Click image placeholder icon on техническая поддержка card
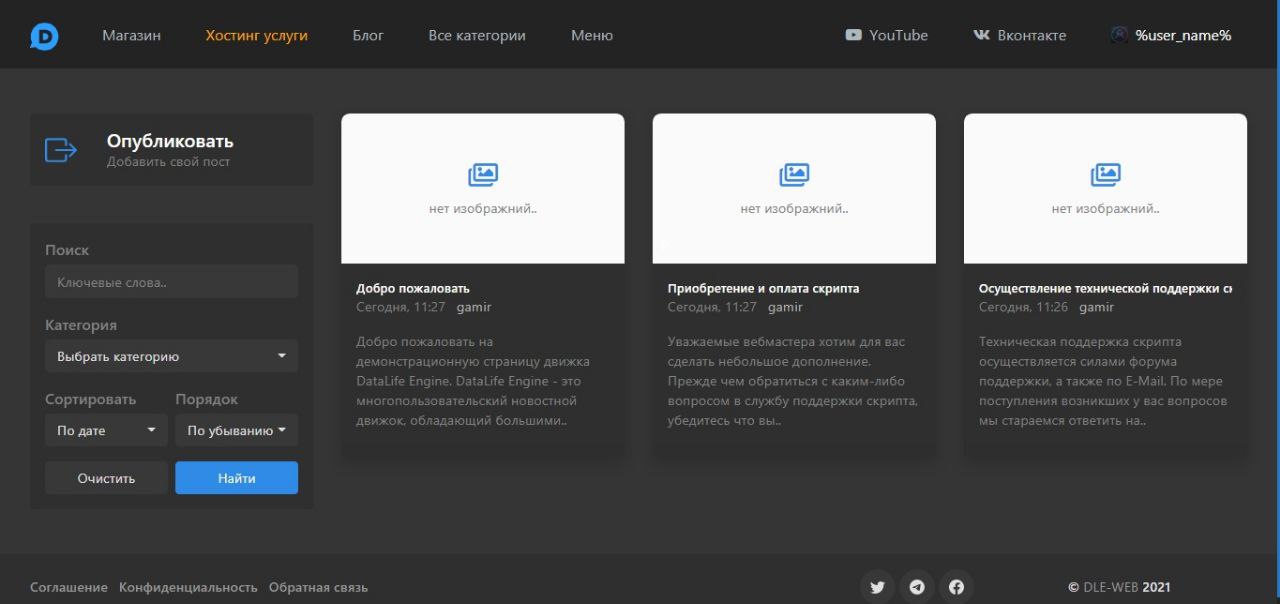1280x604 pixels. pyautogui.click(x=1105, y=175)
